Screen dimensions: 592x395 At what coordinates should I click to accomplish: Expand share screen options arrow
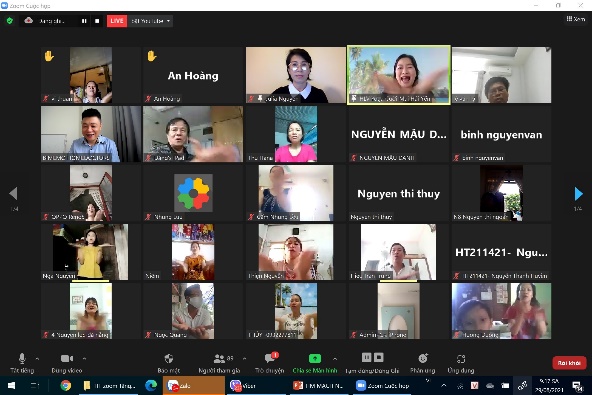pos(335,358)
